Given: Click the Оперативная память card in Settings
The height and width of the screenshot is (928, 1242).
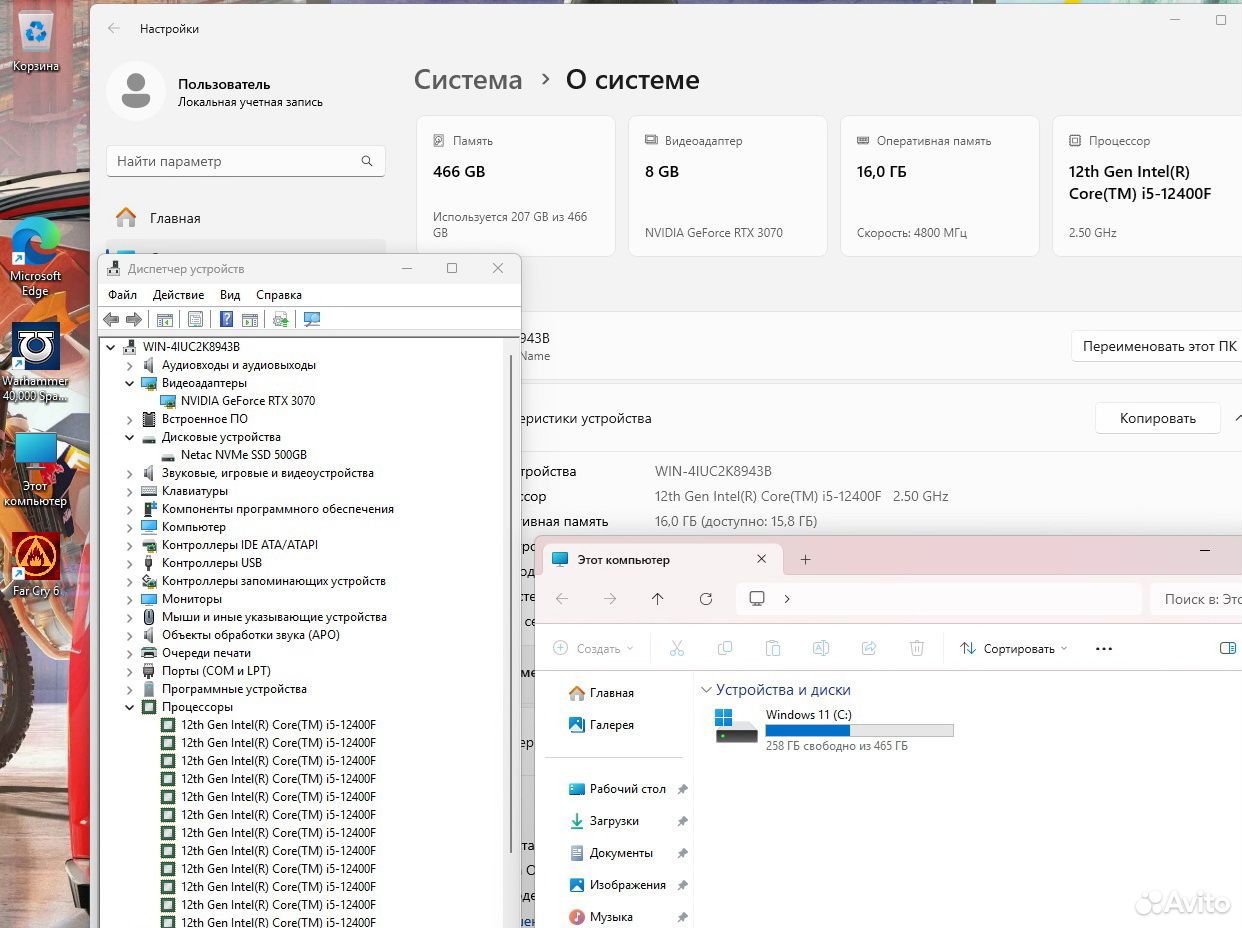Looking at the screenshot, I should point(940,185).
